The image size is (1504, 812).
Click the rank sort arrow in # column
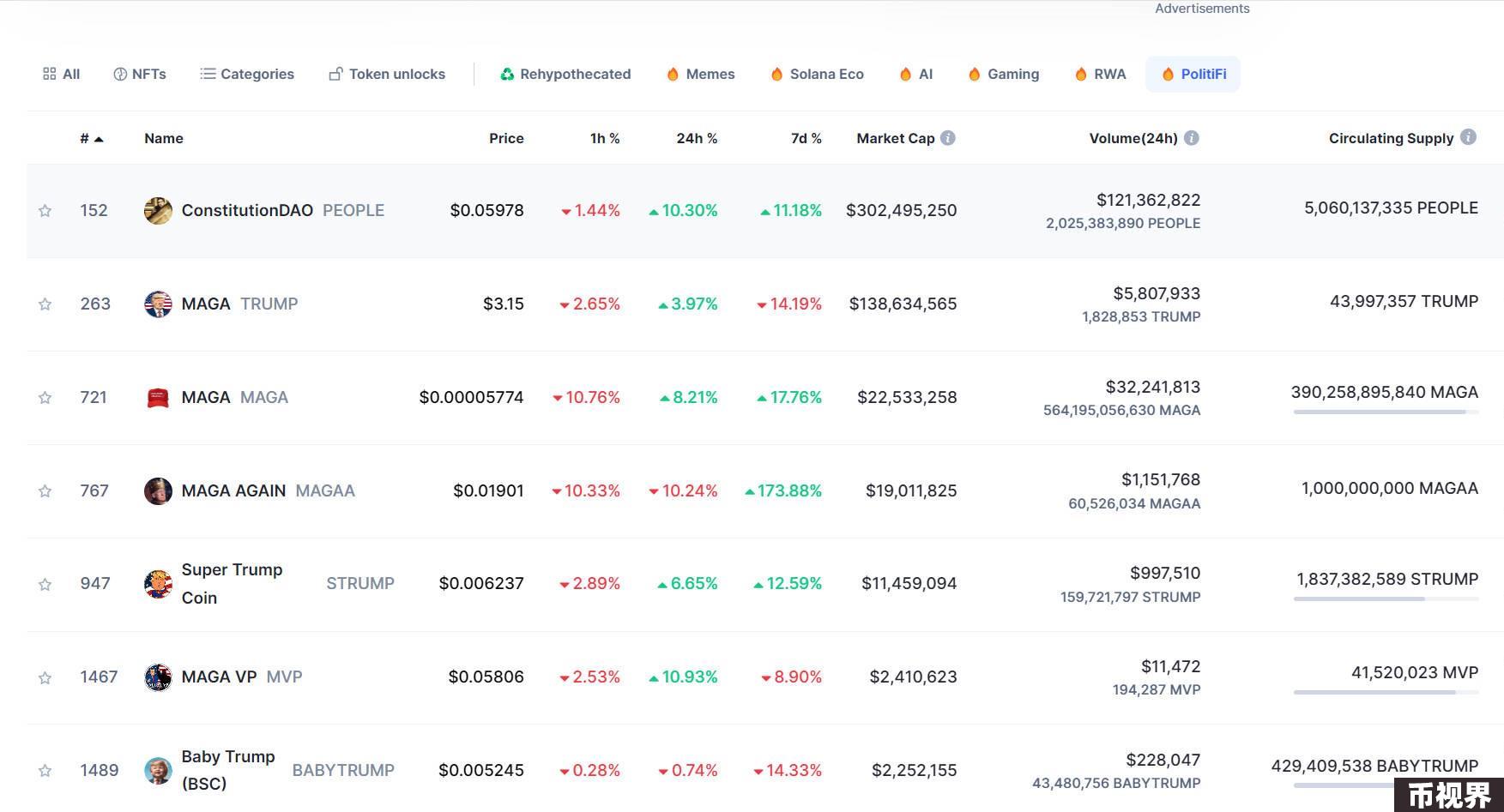[99, 139]
